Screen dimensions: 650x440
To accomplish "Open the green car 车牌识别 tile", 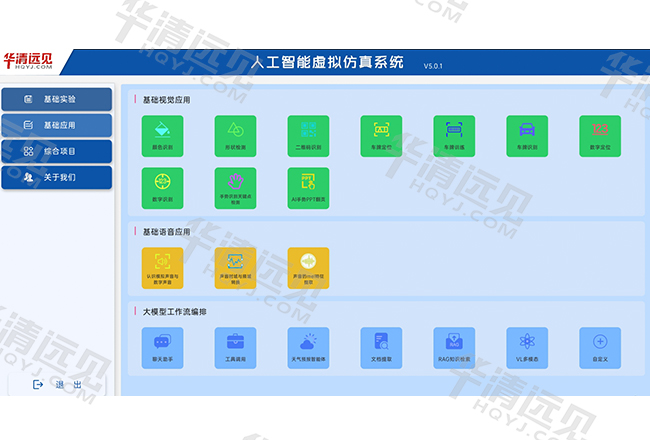I will coord(527,135).
